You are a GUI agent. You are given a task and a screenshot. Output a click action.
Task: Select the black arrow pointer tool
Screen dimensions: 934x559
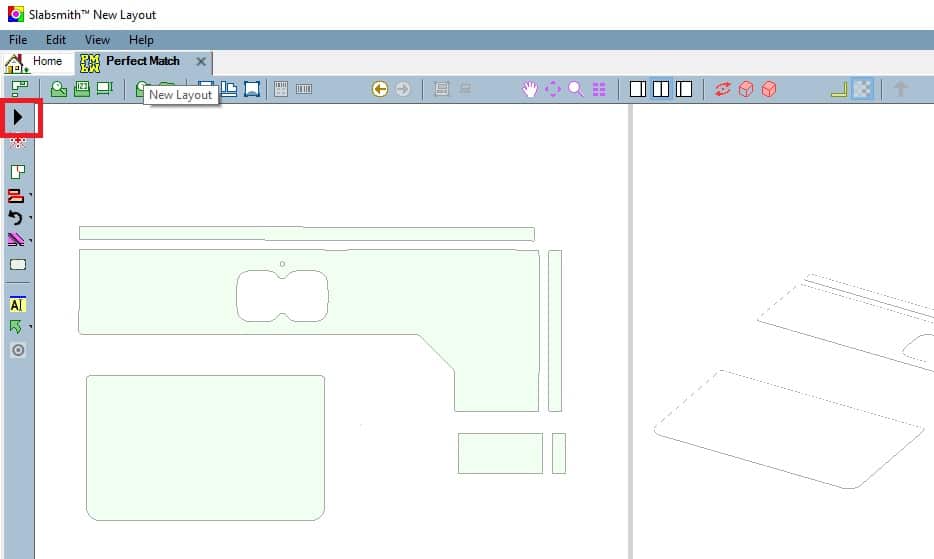point(19,118)
